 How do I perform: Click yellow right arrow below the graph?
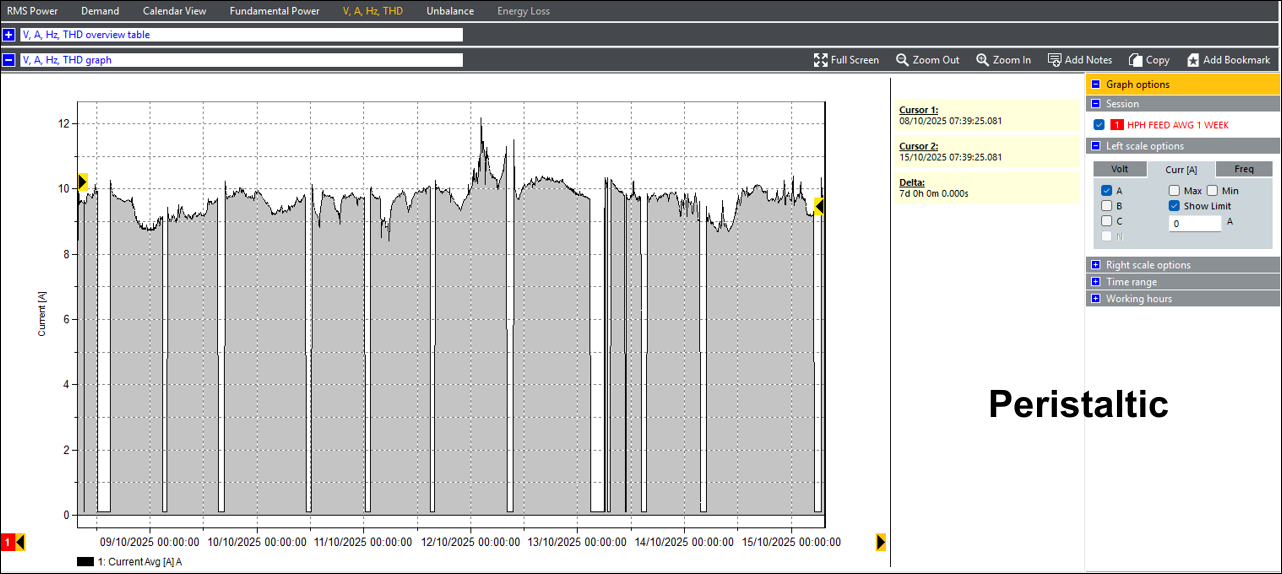[x=880, y=542]
